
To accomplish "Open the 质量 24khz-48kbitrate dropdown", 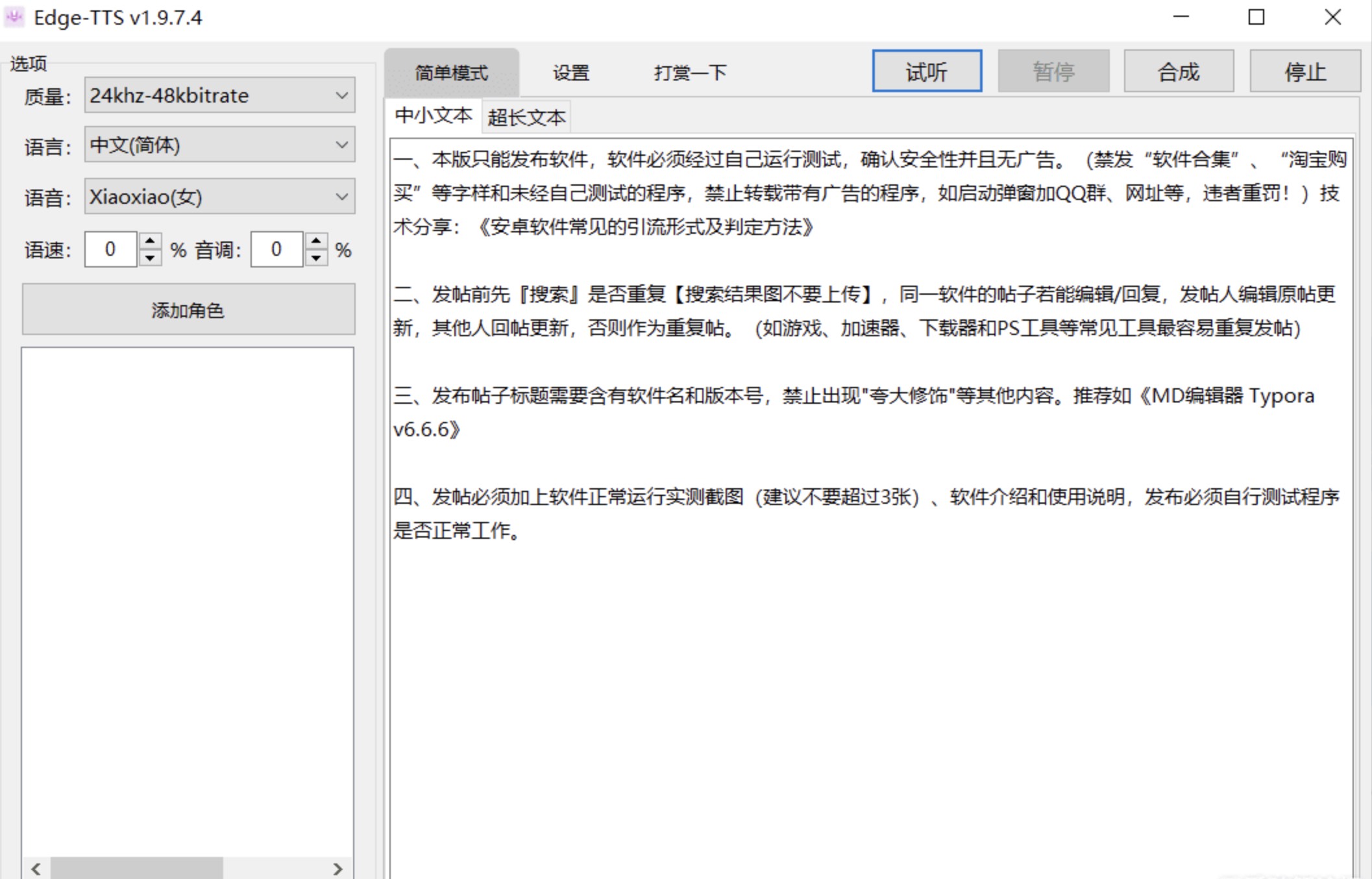I will 219,95.
